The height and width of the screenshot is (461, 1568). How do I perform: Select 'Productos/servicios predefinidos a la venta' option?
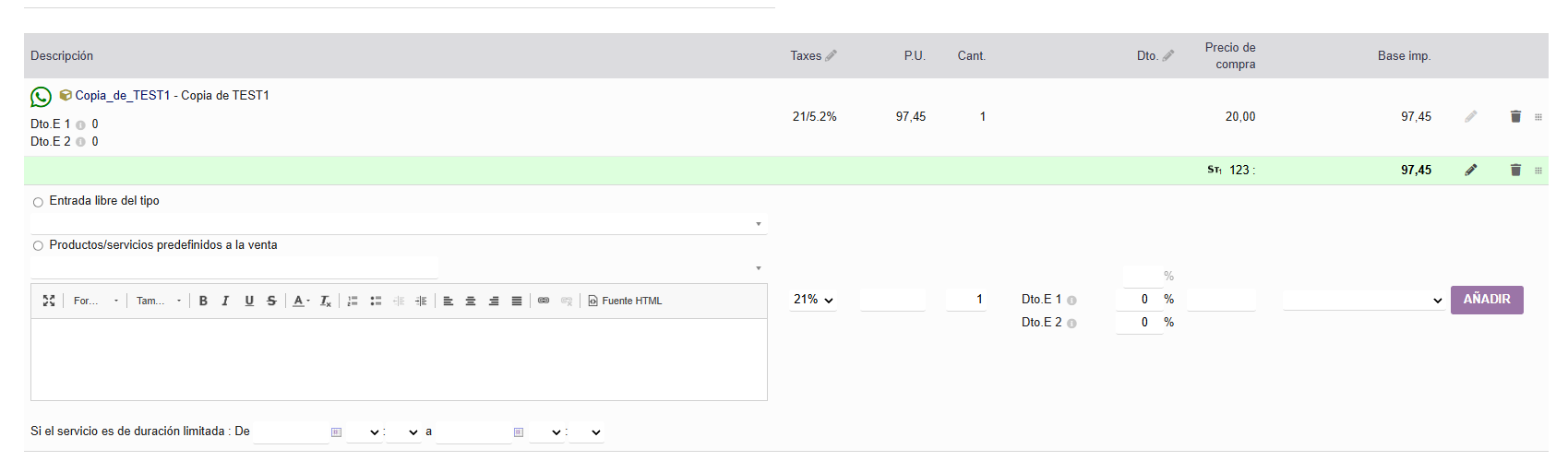click(38, 246)
